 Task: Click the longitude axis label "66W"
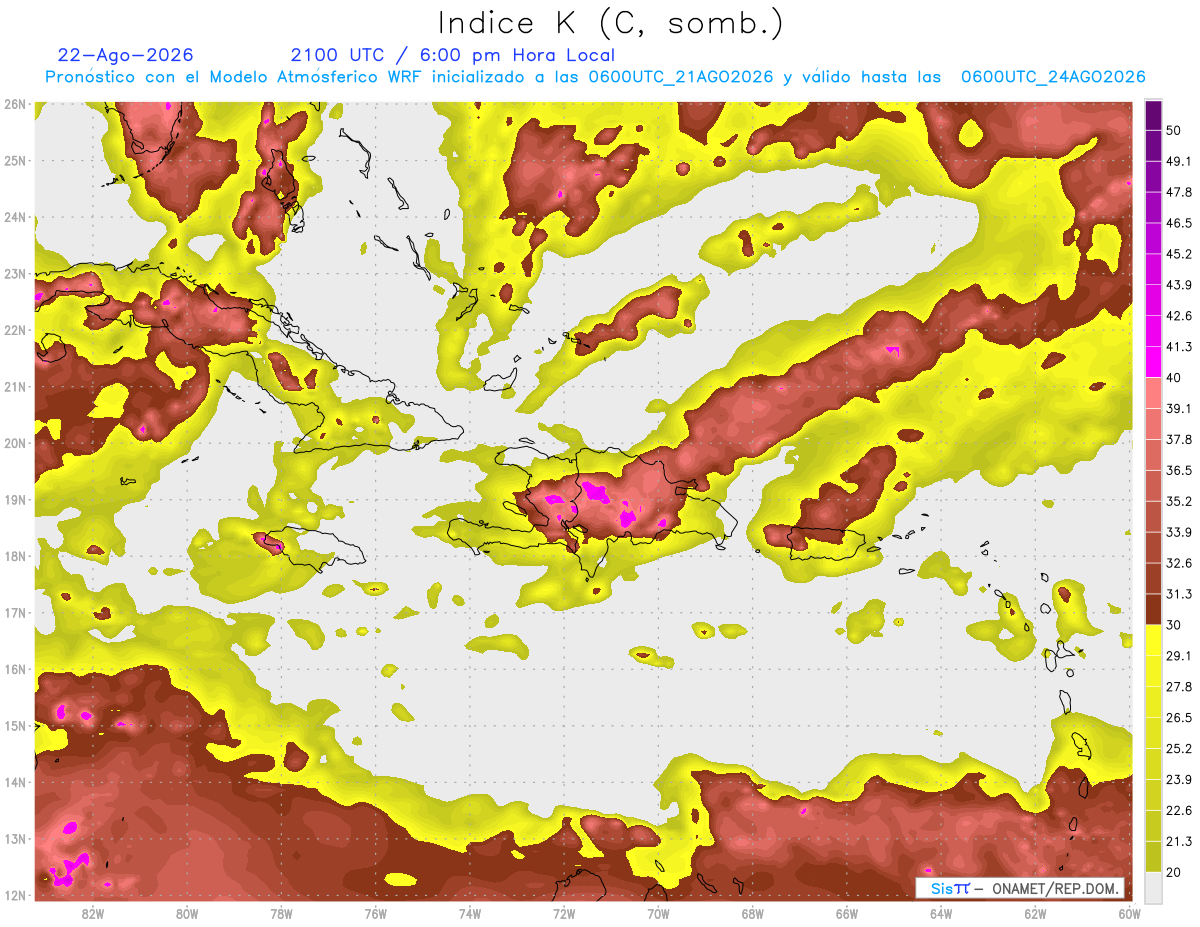click(x=846, y=913)
